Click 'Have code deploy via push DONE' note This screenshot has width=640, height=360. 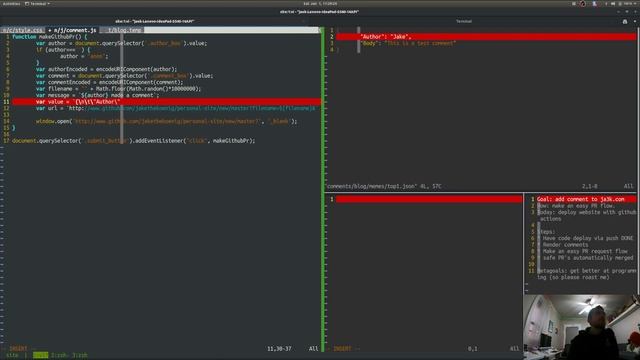point(588,238)
